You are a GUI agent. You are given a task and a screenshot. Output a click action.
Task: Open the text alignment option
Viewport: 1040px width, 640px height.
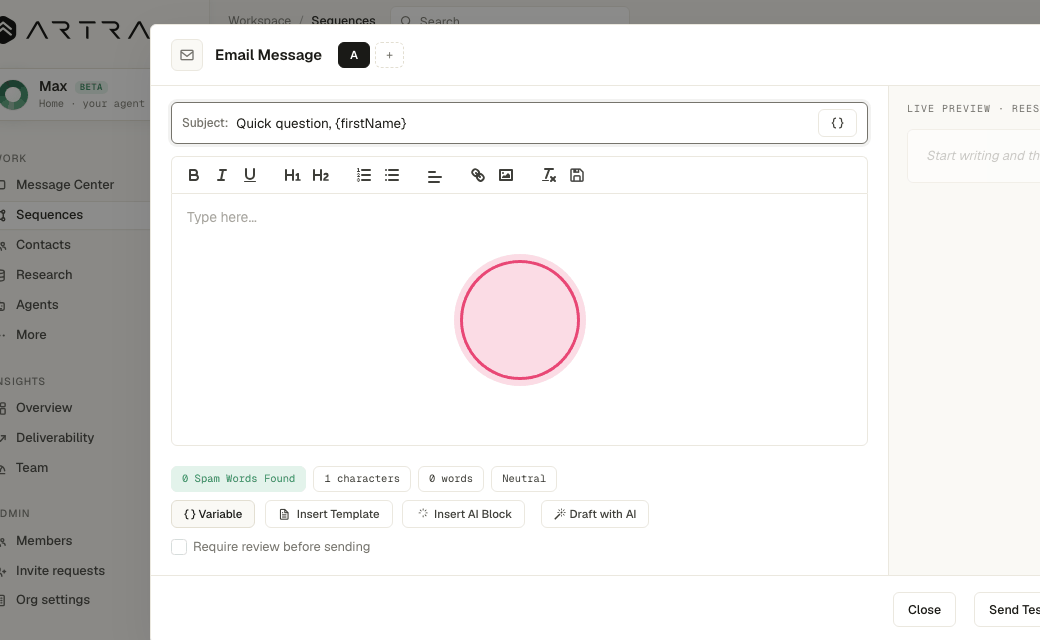[434, 175]
